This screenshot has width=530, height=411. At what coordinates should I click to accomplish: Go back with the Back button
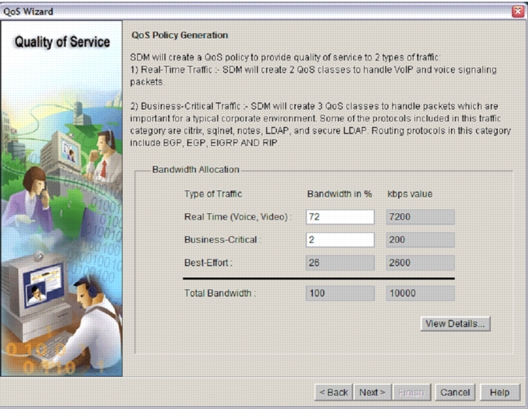(334, 392)
